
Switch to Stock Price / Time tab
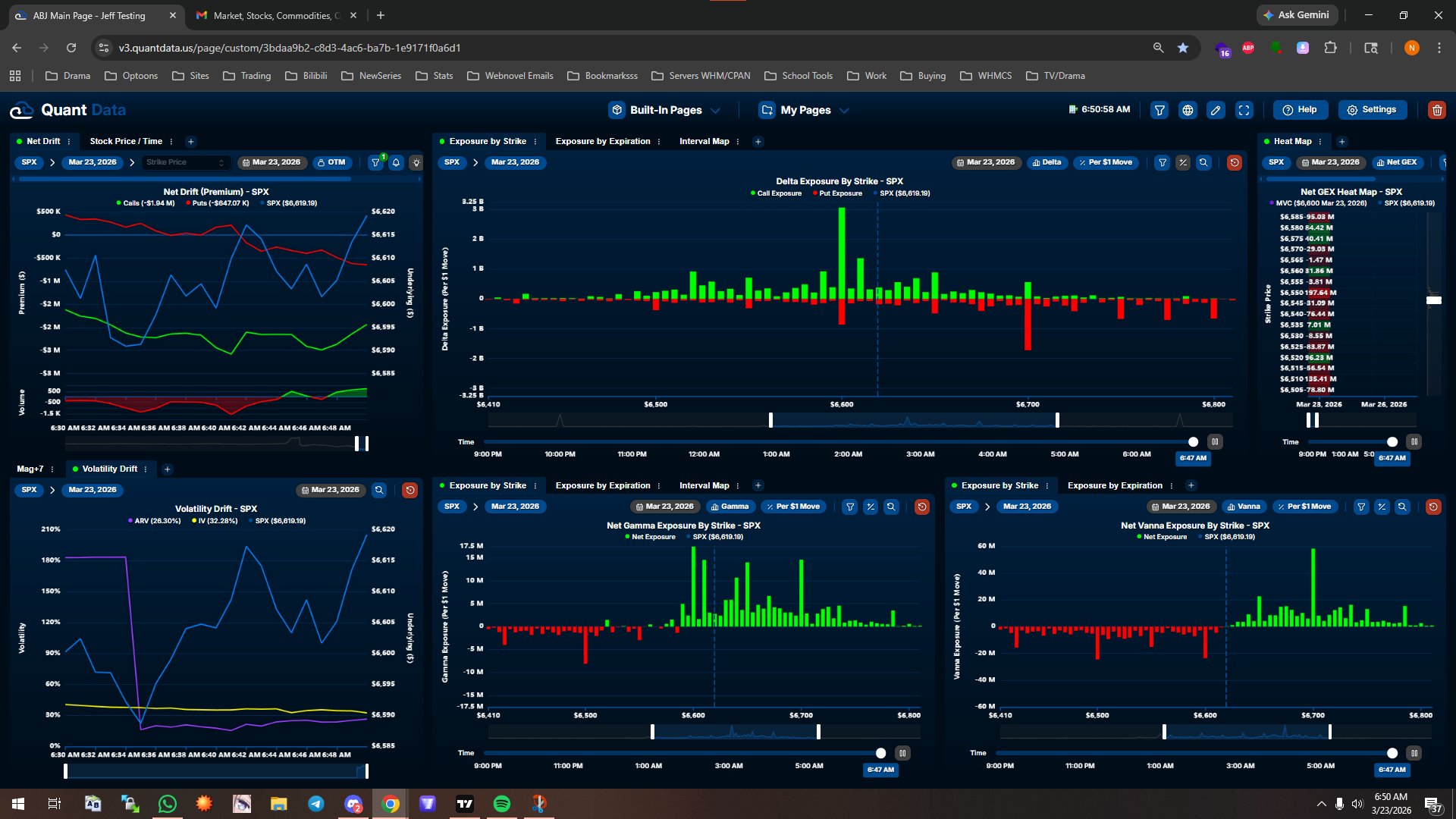click(126, 141)
